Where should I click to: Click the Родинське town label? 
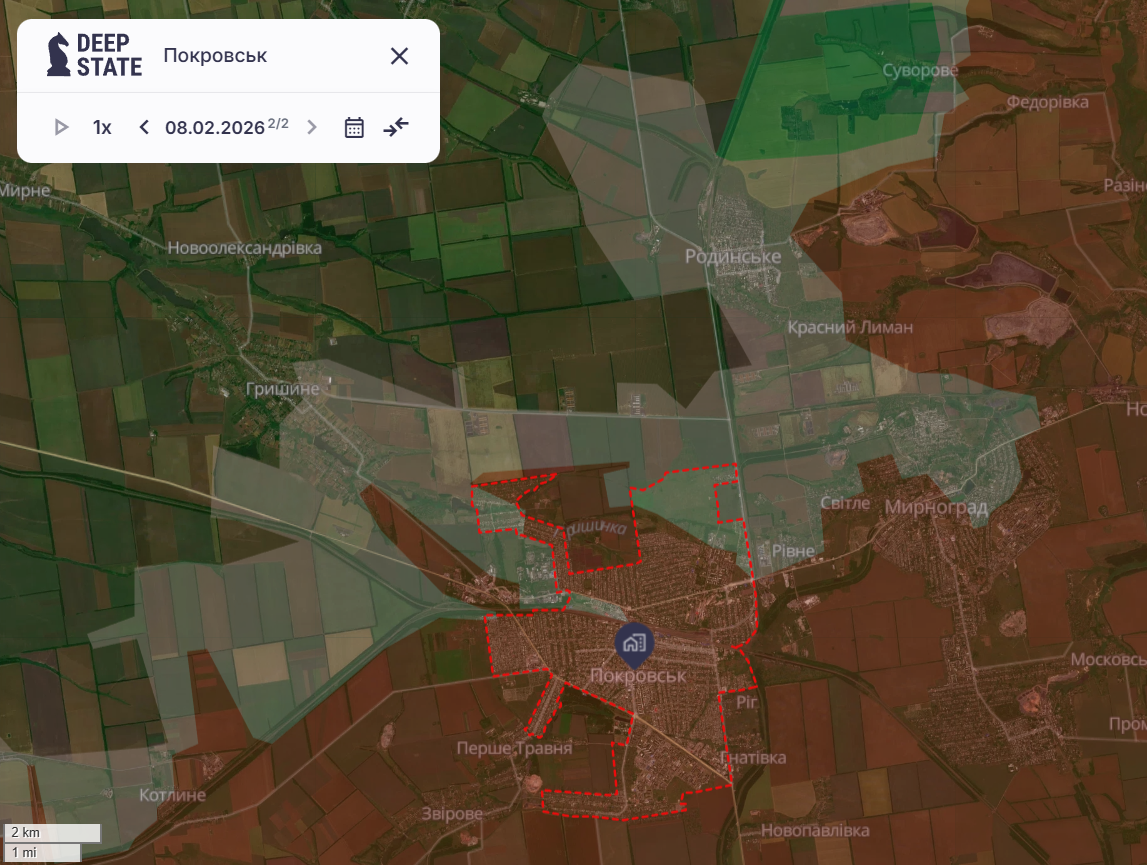point(733,257)
